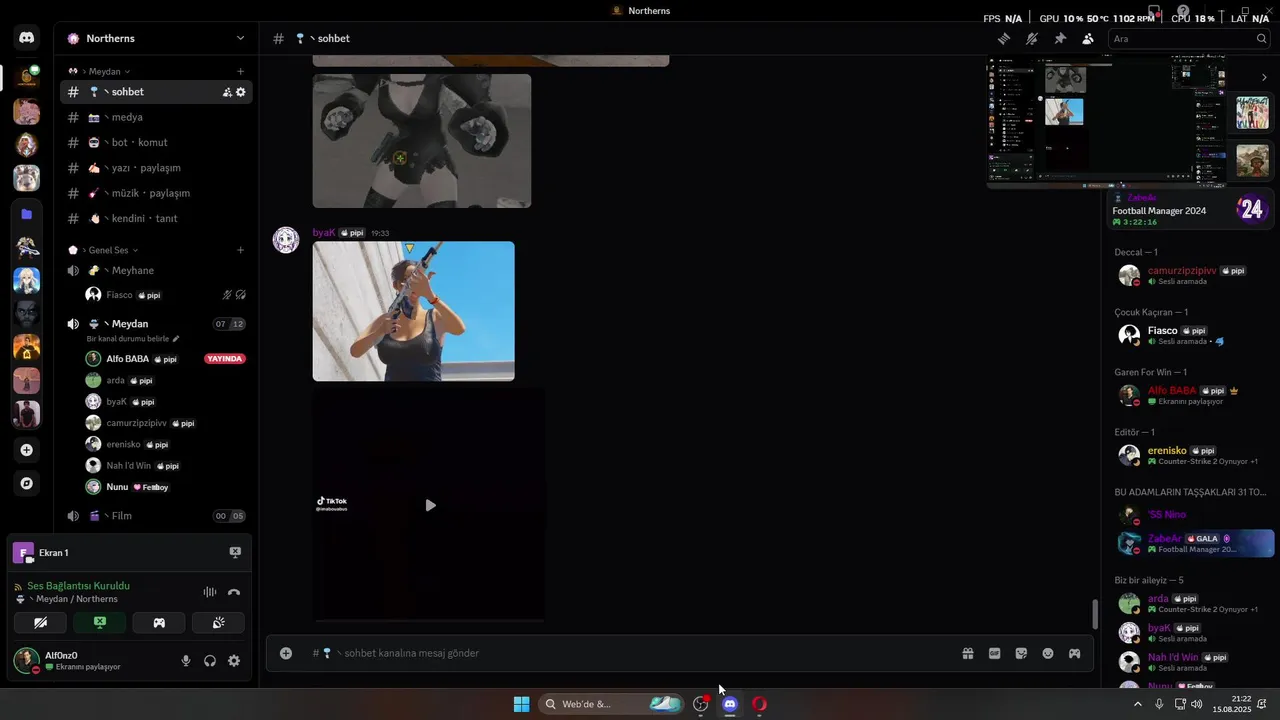This screenshot has width=1280, height=720.
Task: Start an activity with controller button
Action: tap(159, 623)
